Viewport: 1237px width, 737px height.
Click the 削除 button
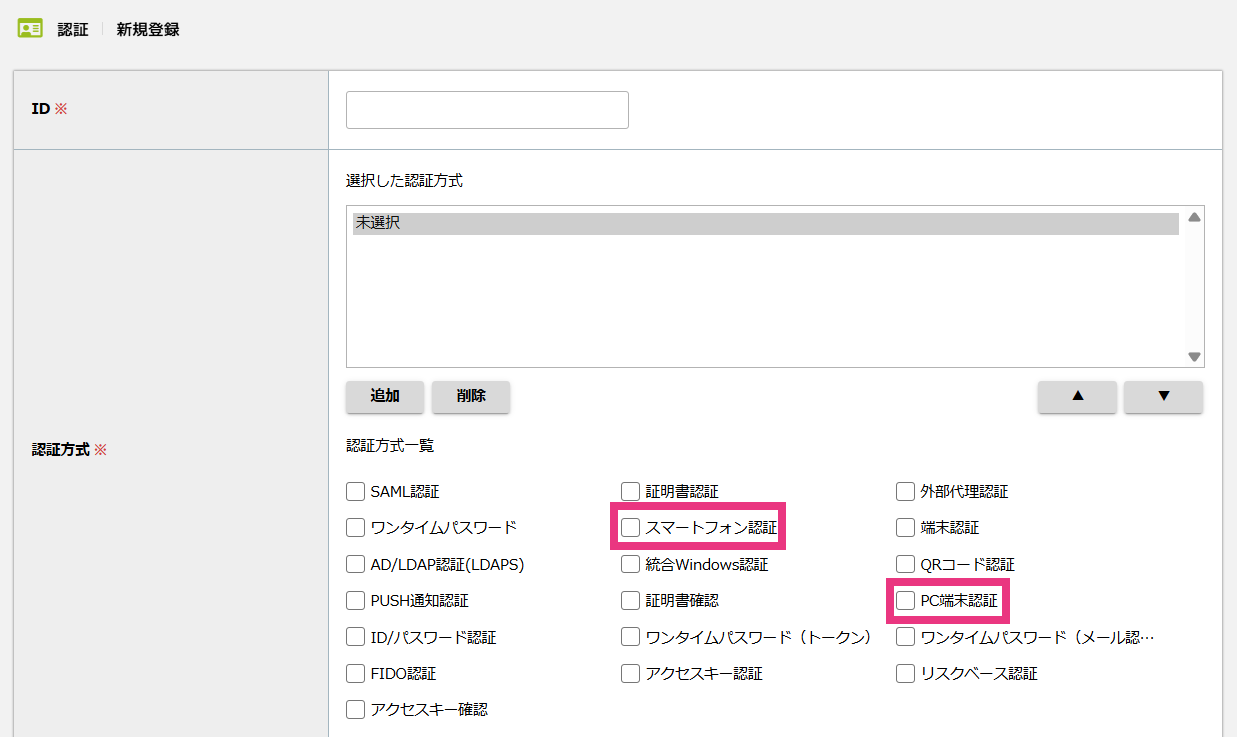[471, 396]
